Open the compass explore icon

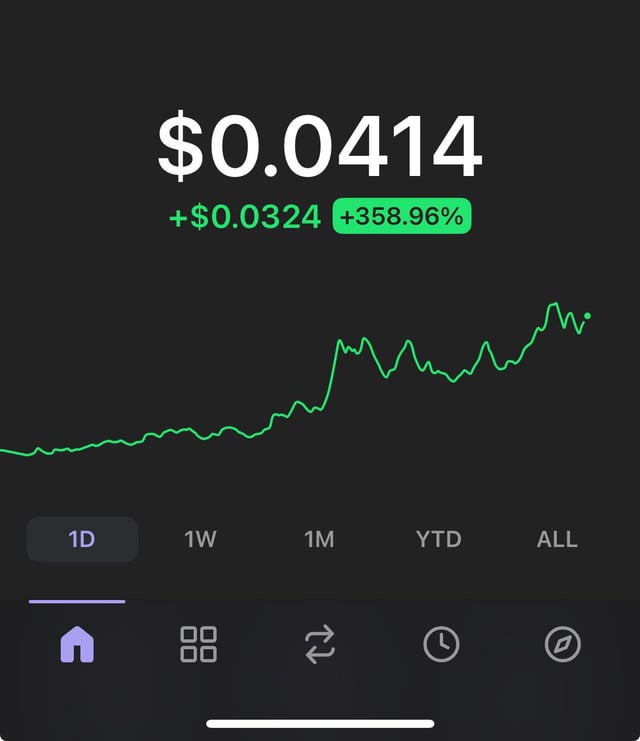click(x=562, y=644)
